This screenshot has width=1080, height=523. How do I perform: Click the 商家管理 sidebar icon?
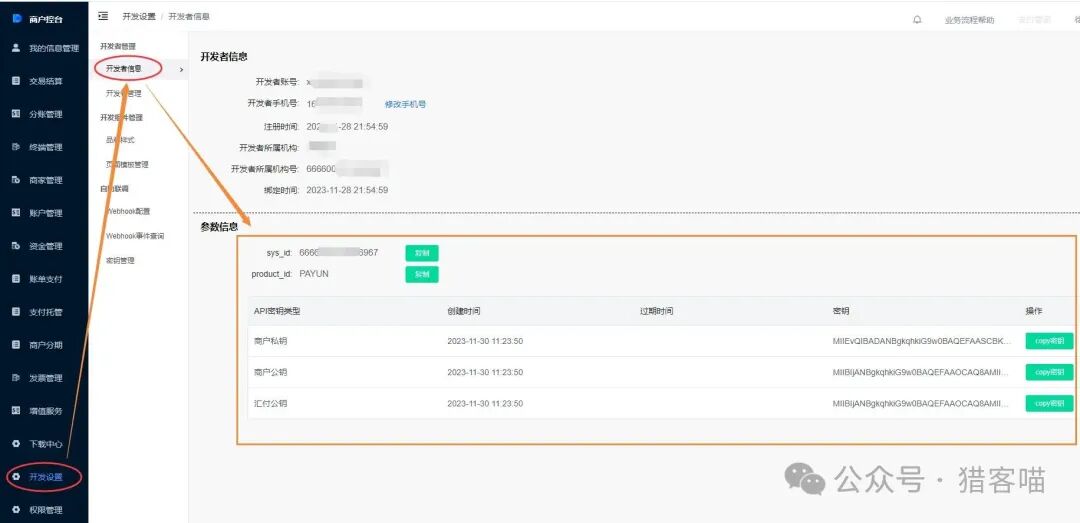[16, 180]
